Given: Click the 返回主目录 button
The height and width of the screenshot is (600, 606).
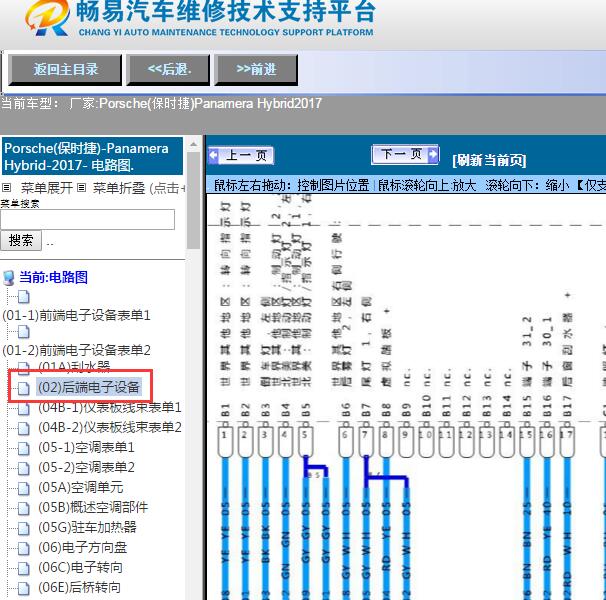Looking at the screenshot, I should [x=65, y=70].
